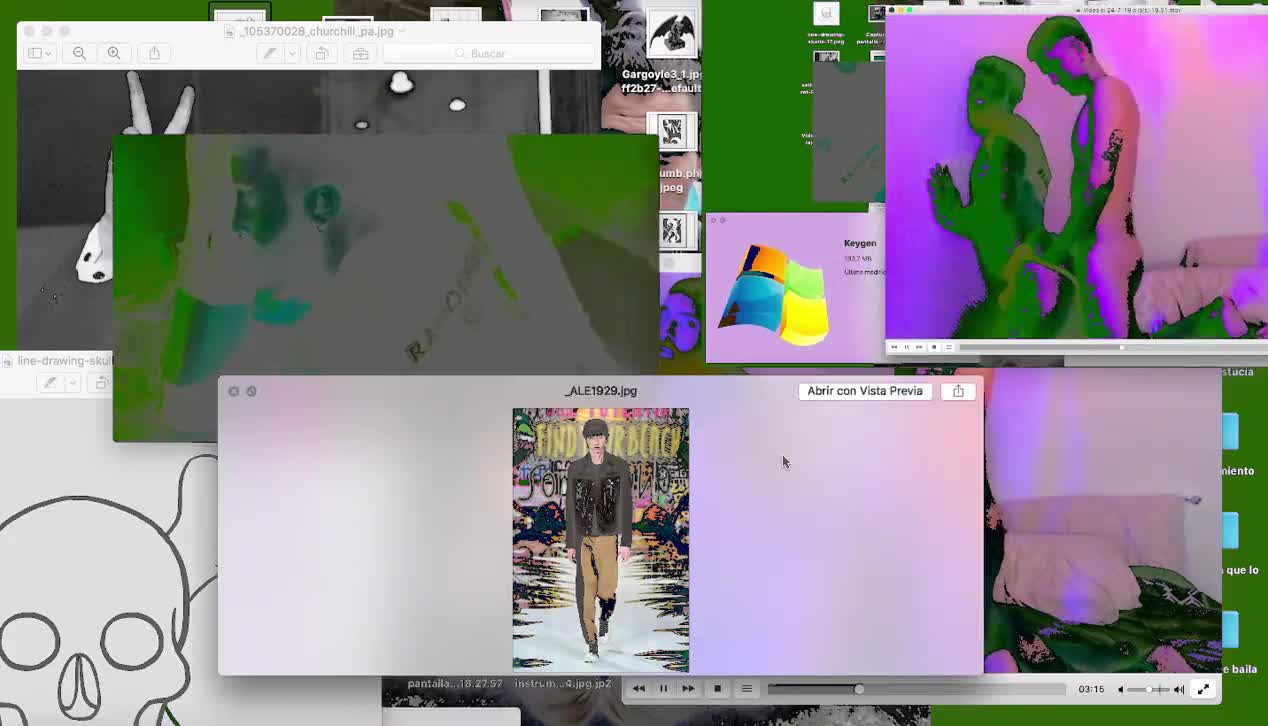Zoom in on the churchill image
The height and width of the screenshot is (726, 1268).
(114, 53)
